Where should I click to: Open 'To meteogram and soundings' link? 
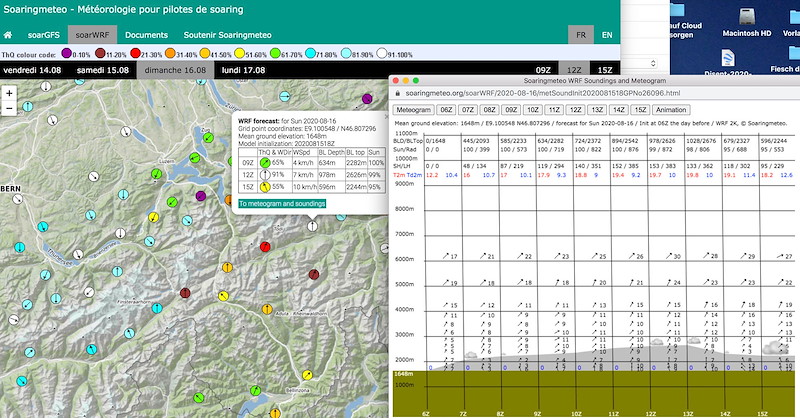pyautogui.click(x=282, y=204)
